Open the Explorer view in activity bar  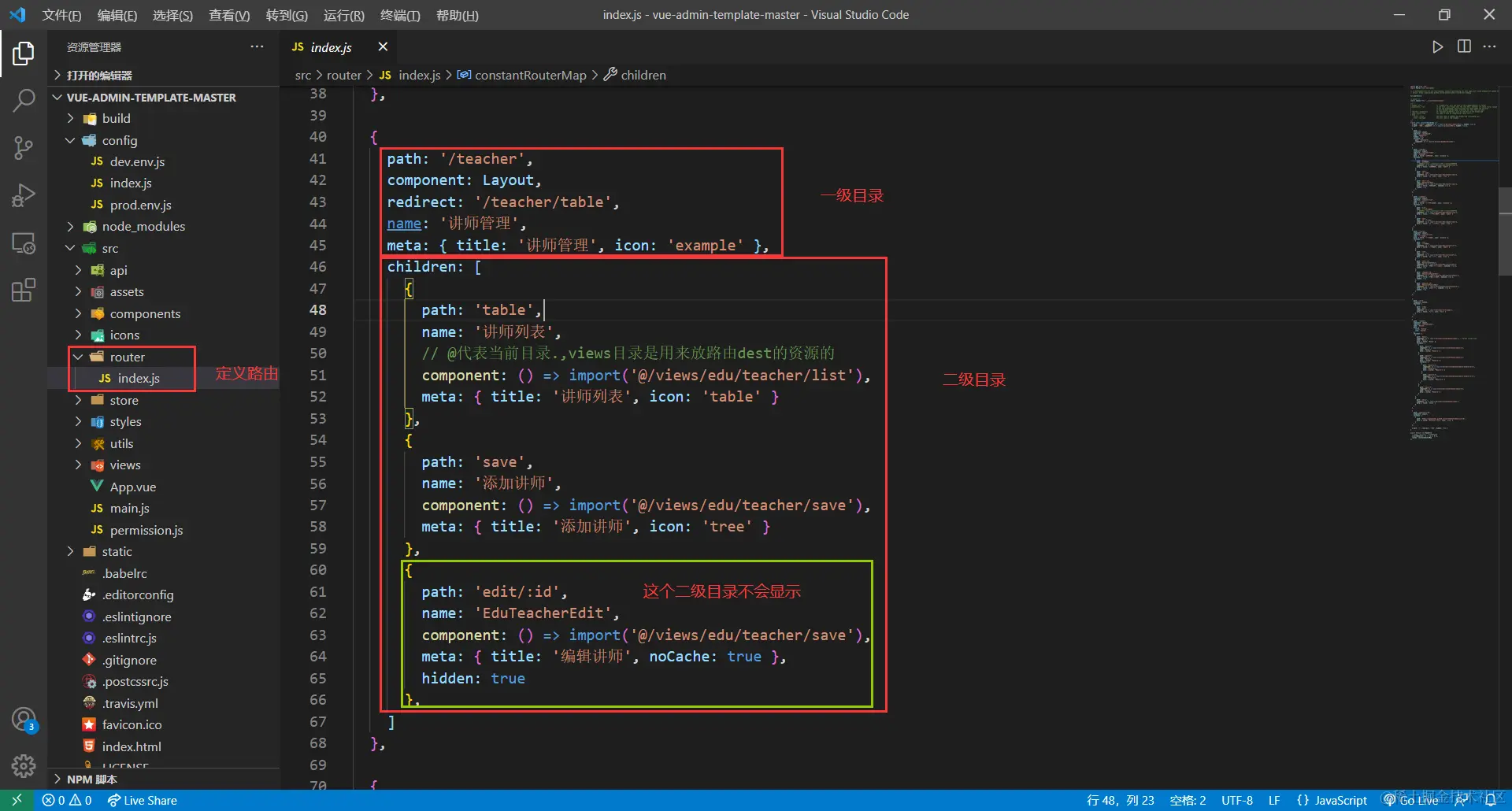tap(24, 54)
